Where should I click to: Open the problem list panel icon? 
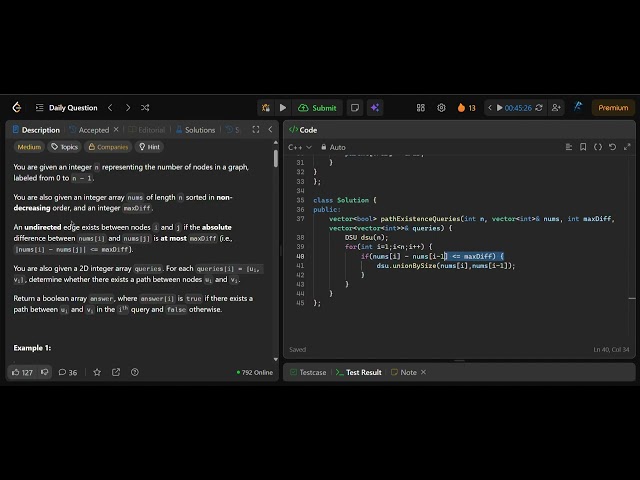pos(40,108)
